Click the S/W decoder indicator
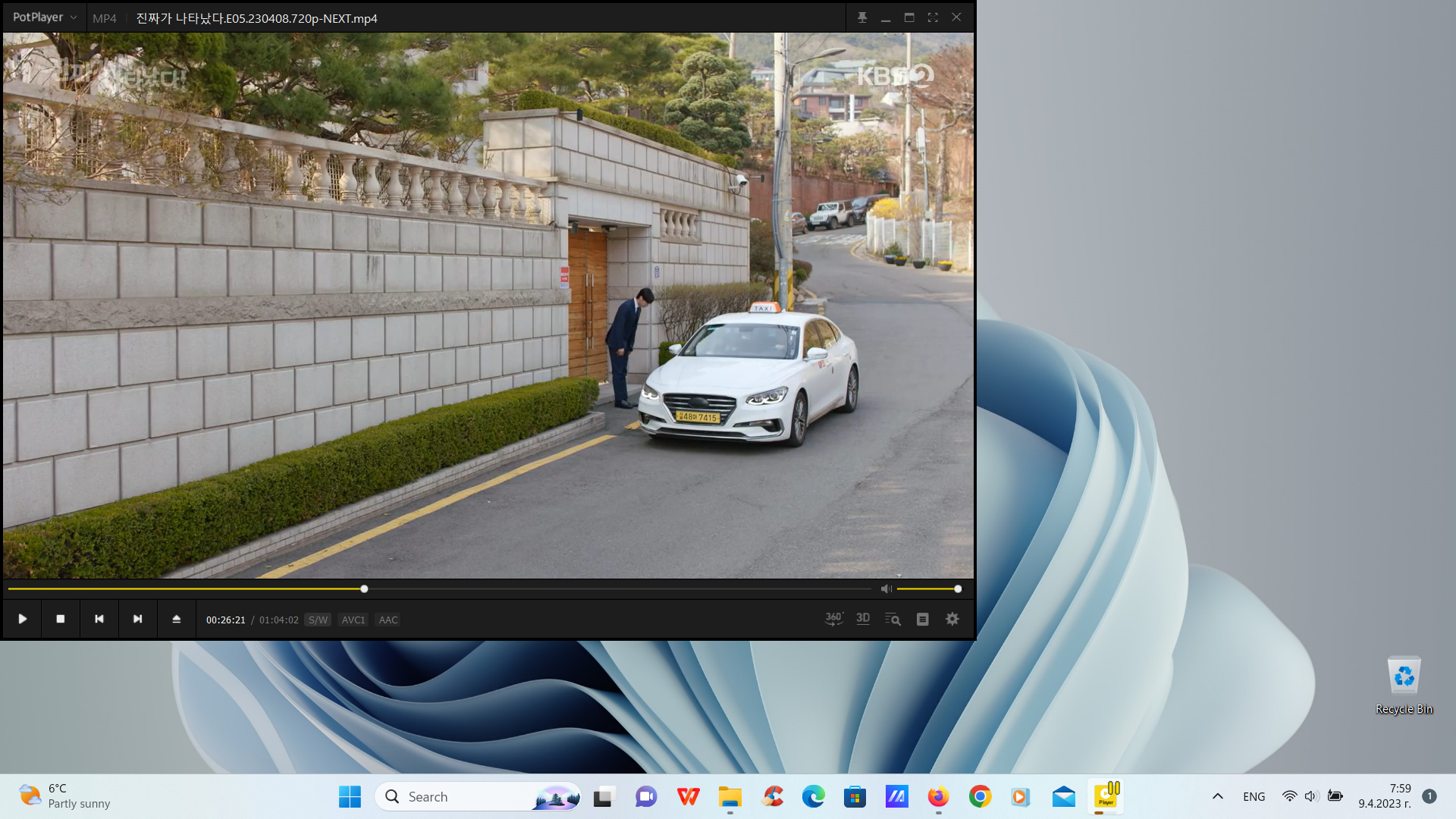 tap(318, 620)
